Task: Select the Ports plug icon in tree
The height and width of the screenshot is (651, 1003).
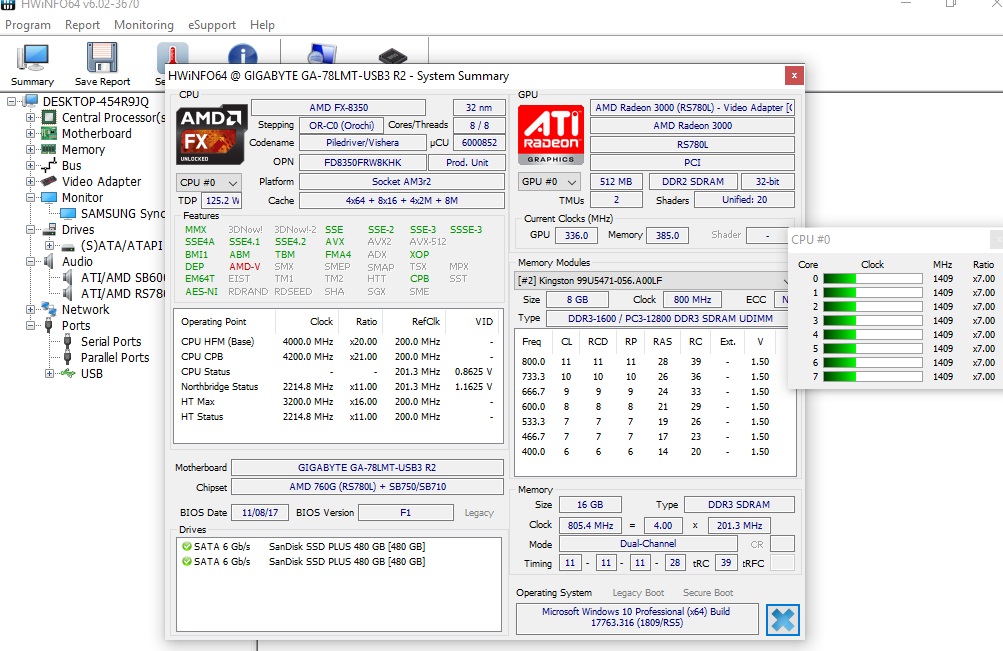Action: 49,326
